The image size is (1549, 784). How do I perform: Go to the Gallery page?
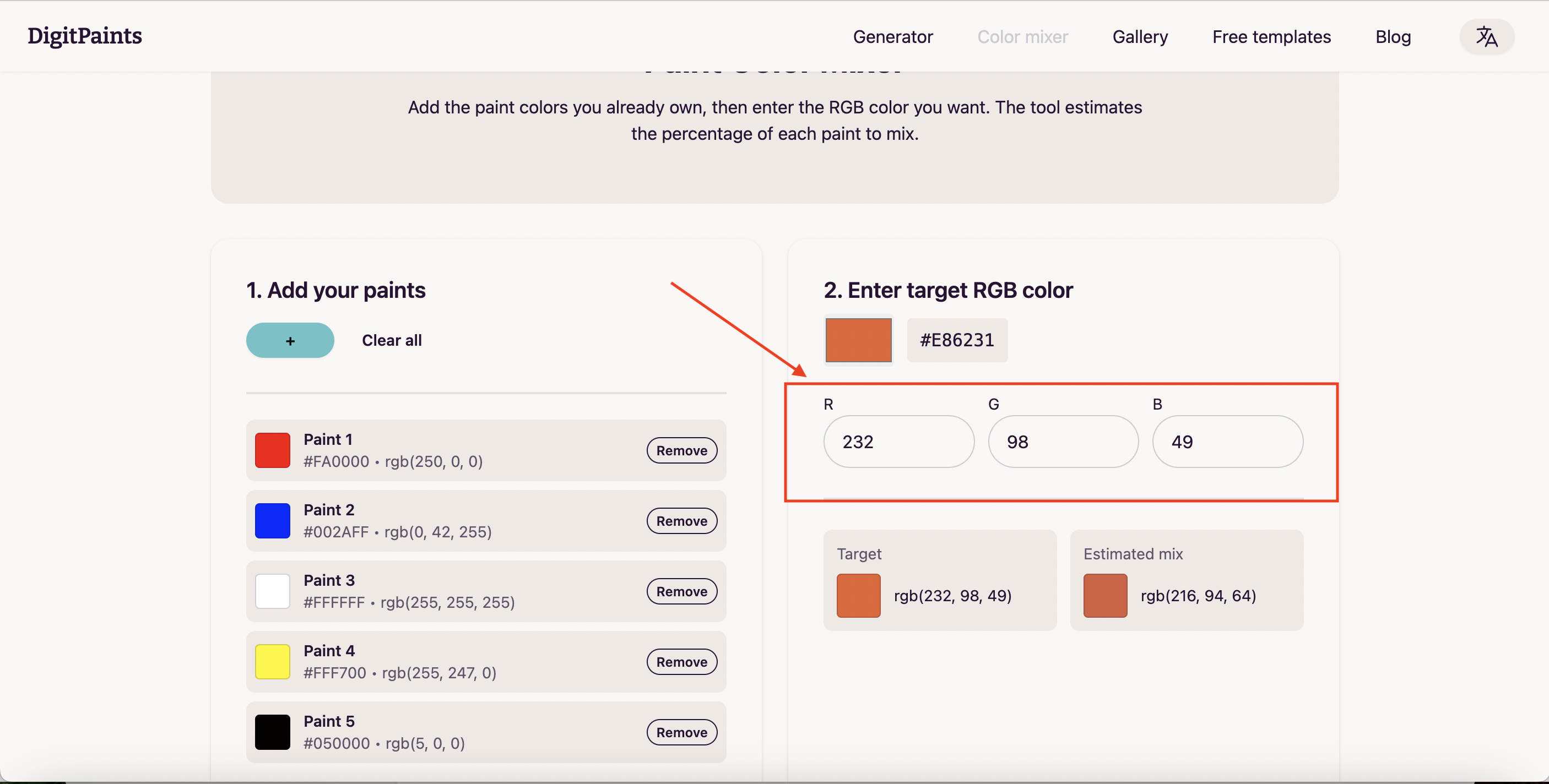pyautogui.click(x=1140, y=37)
